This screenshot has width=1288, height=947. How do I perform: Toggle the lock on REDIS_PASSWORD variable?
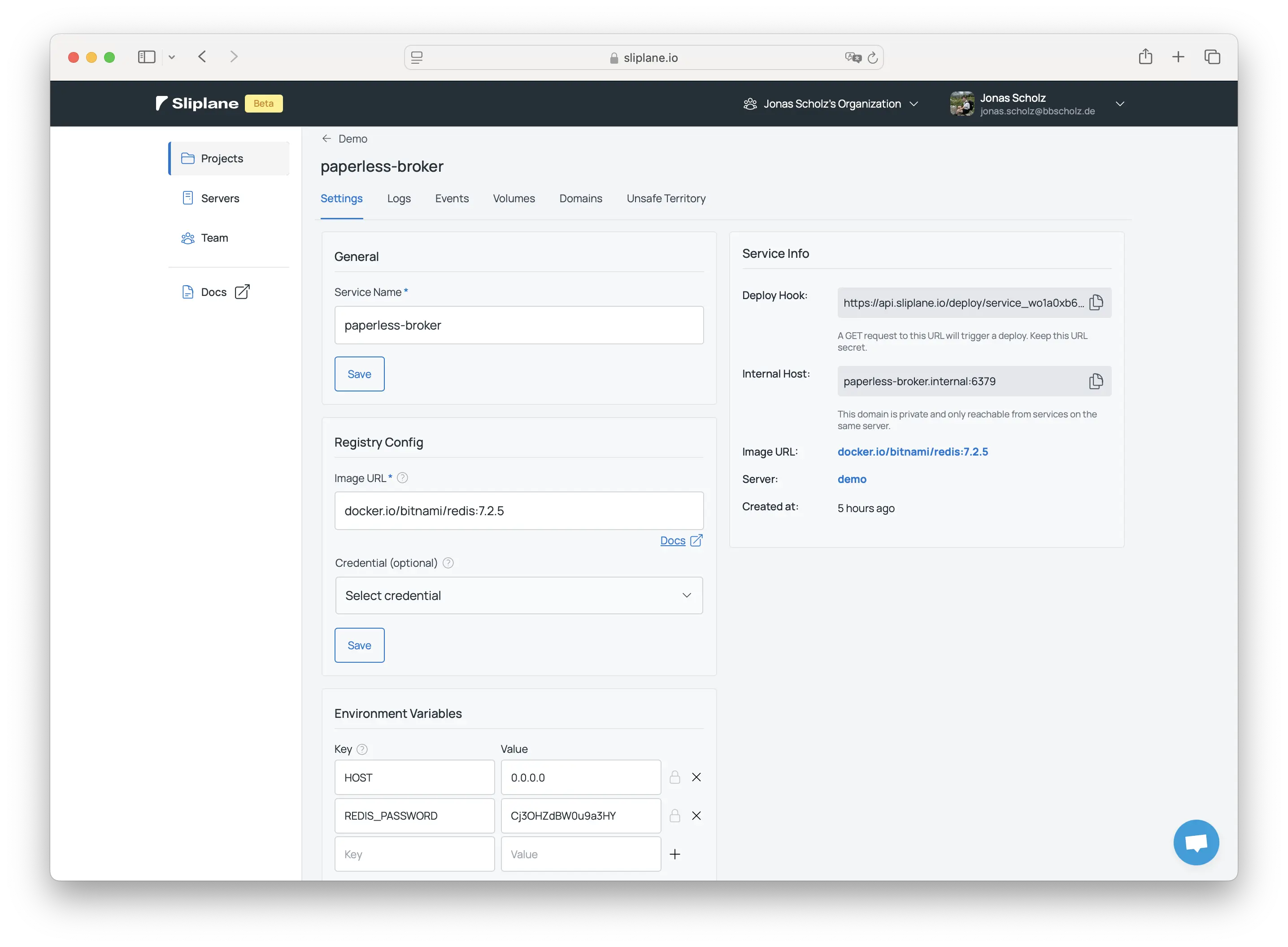674,816
